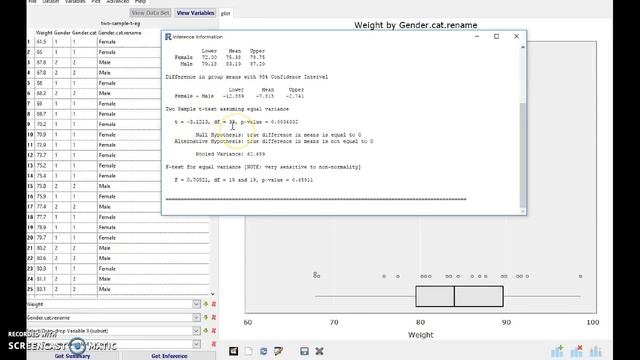Select row 1 Weight cell 61.5
This screenshot has height=360, width=640.
(x=42, y=42)
